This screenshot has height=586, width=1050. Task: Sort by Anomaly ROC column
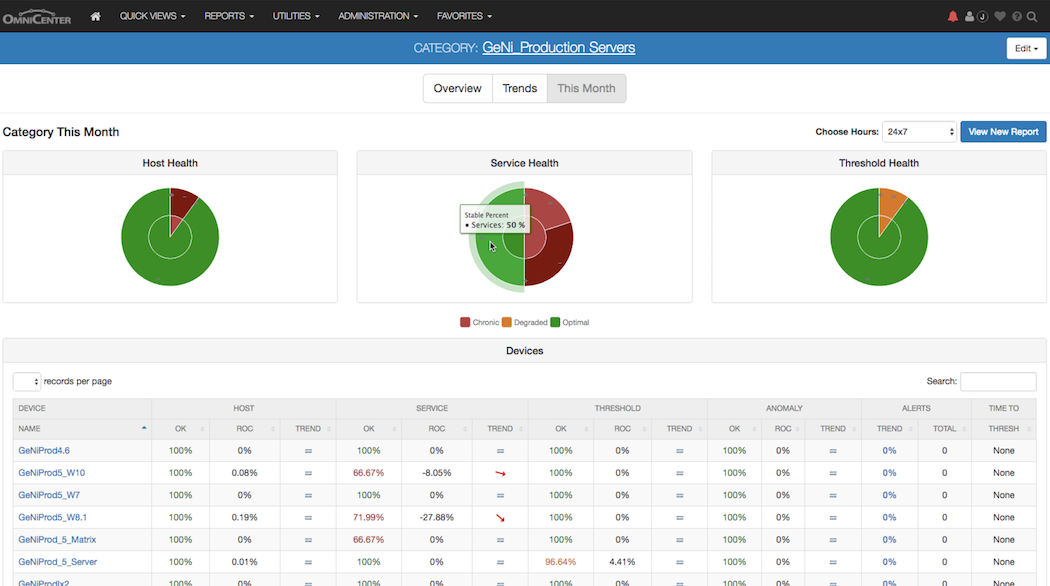coord(783,429)
